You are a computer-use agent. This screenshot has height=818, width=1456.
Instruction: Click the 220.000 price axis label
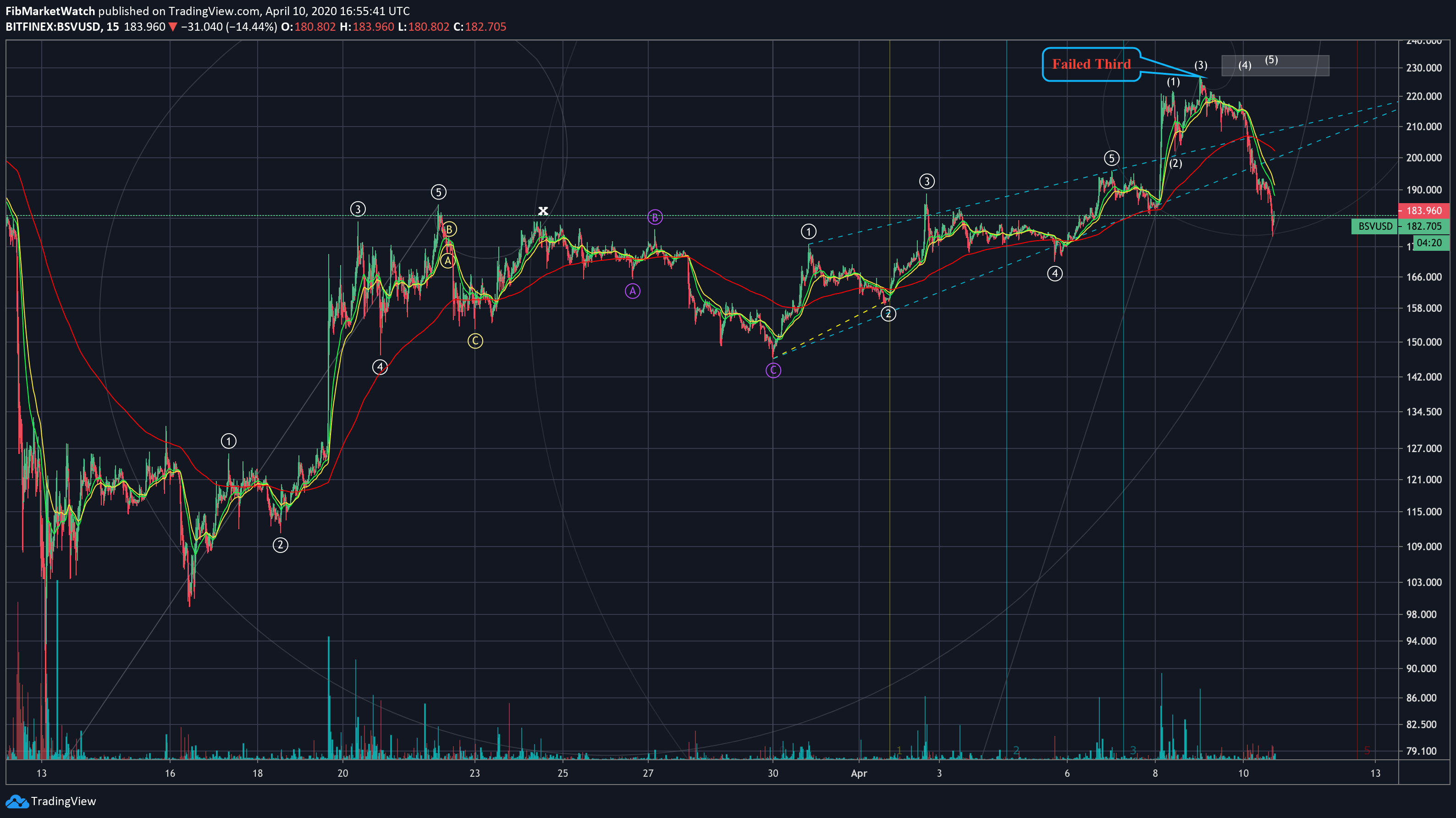tap(1424, 96)
